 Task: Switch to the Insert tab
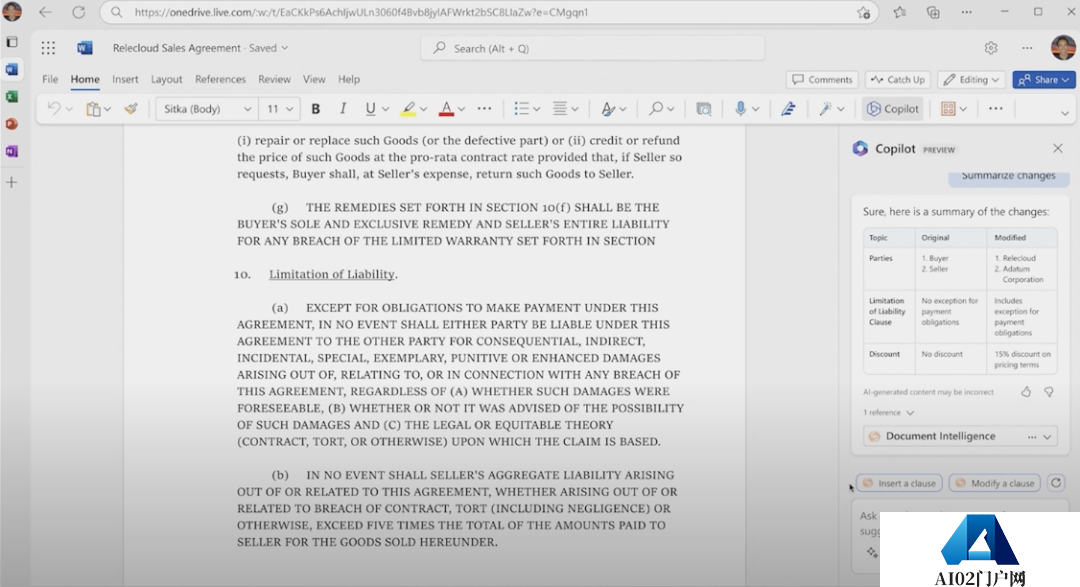[x=125, y=79]
